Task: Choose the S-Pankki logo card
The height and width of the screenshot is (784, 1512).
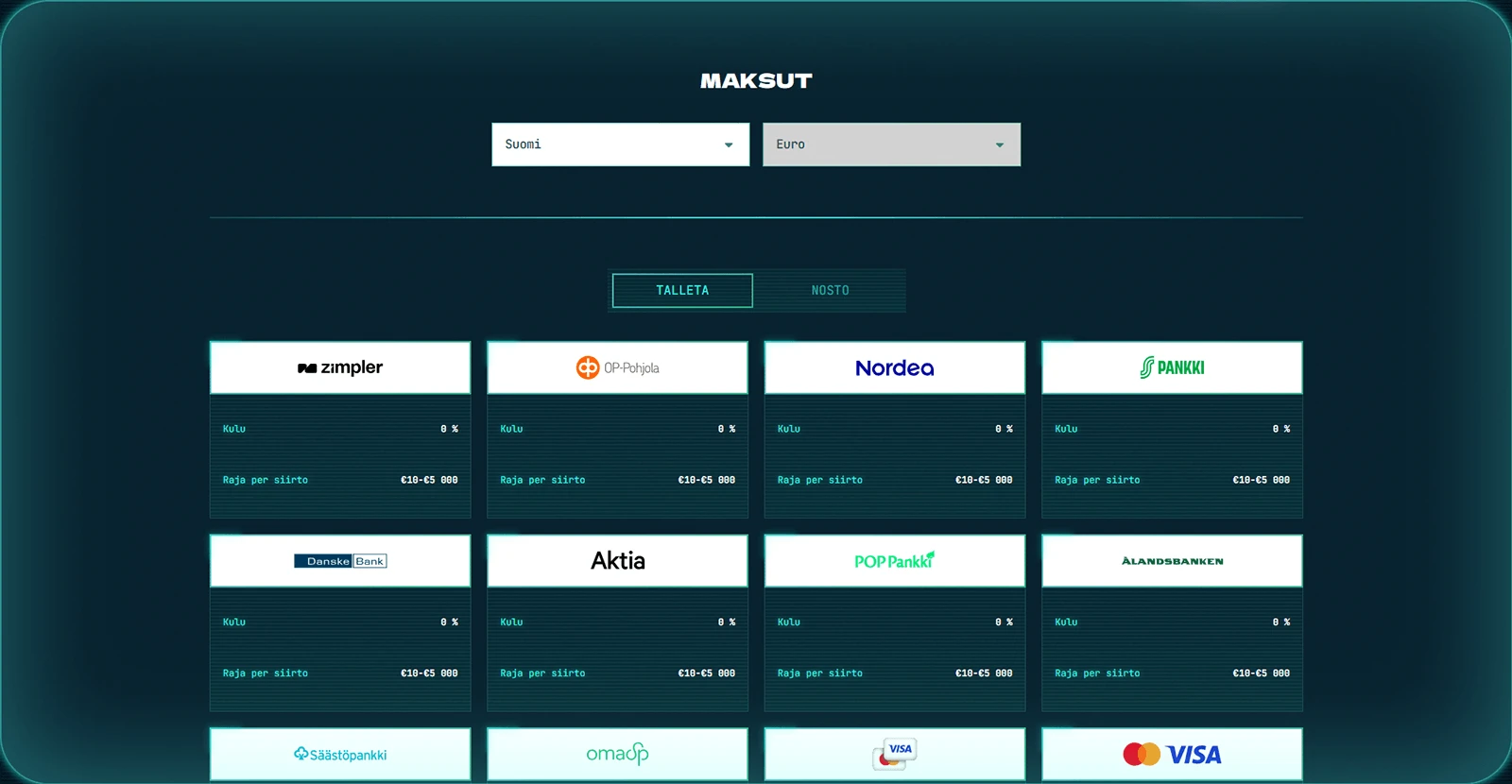Action: click(x=1172, y=367)
